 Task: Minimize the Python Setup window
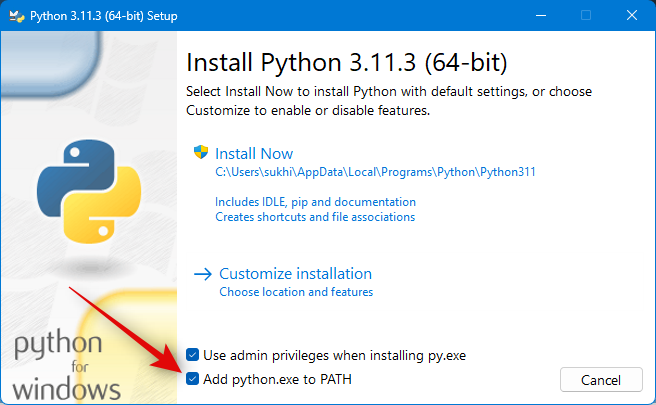pos(541,15)
